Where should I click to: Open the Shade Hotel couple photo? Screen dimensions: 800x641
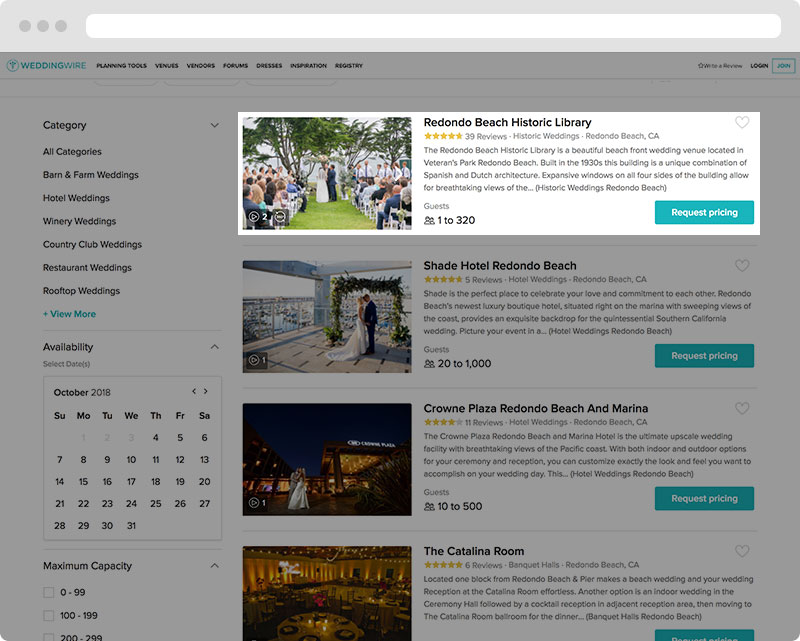tap(327, 317)
